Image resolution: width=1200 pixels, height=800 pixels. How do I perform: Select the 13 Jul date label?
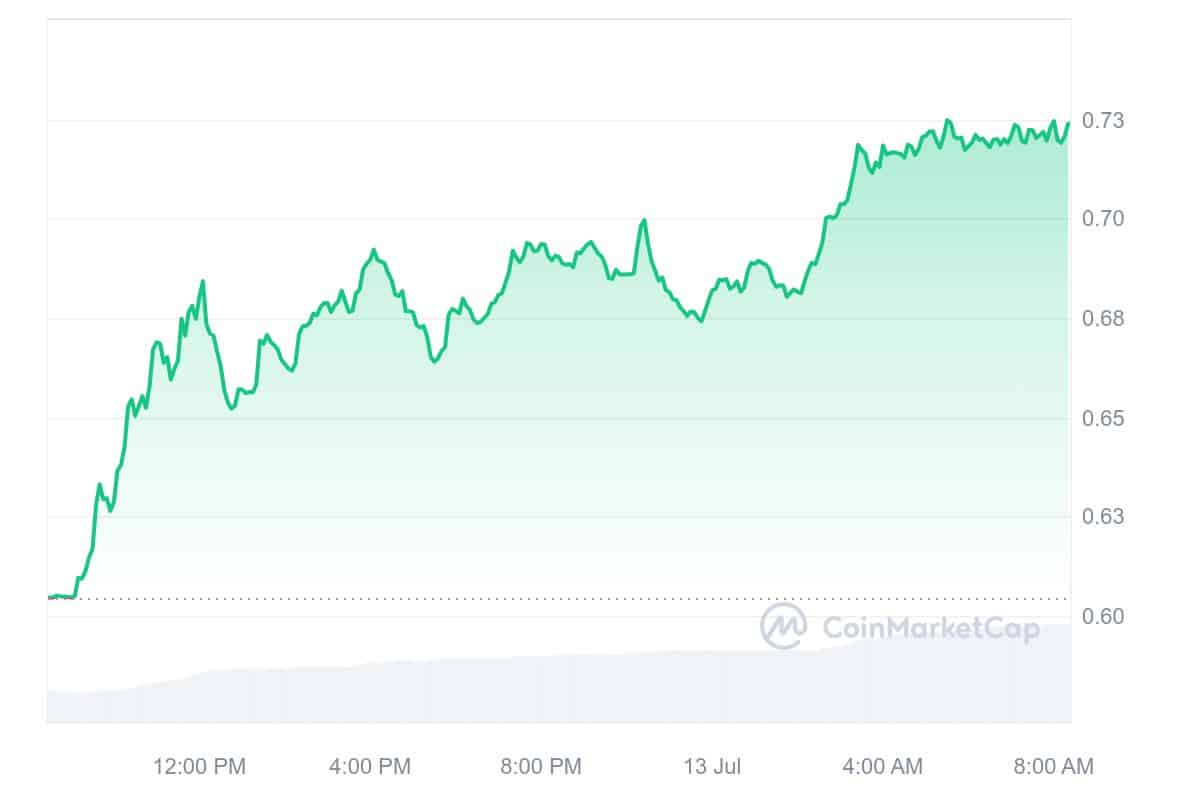[711, 767]
